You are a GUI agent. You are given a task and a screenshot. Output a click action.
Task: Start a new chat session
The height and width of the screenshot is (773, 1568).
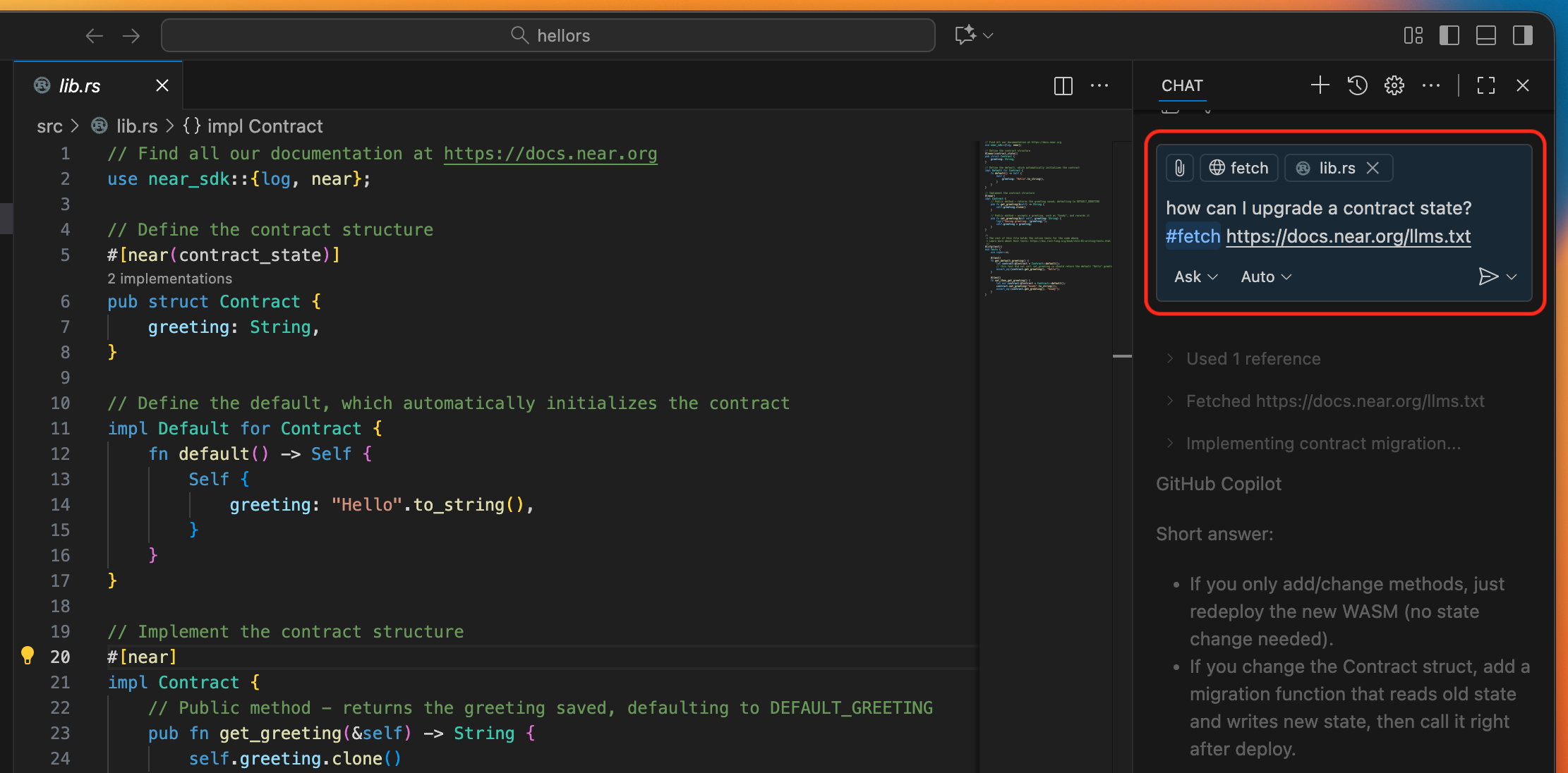tap(1319, 85)
